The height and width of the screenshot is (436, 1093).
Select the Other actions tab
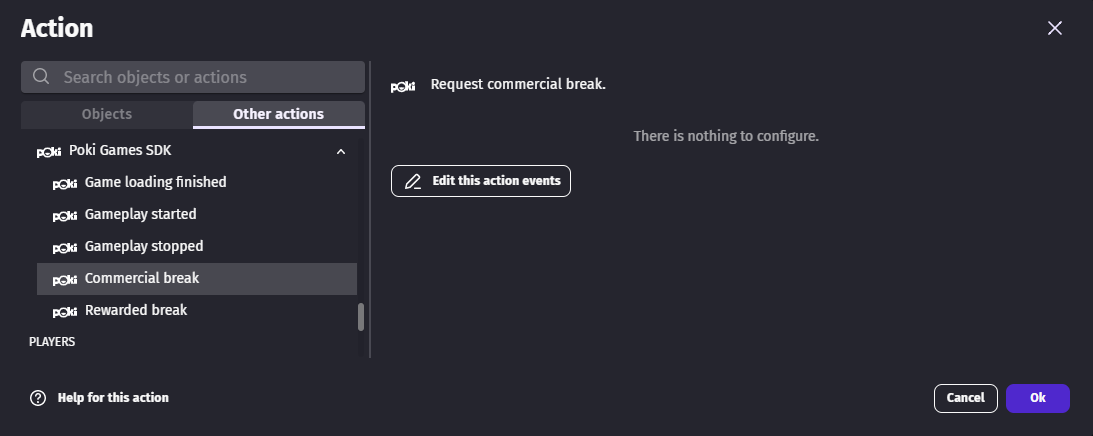(278, 114)
